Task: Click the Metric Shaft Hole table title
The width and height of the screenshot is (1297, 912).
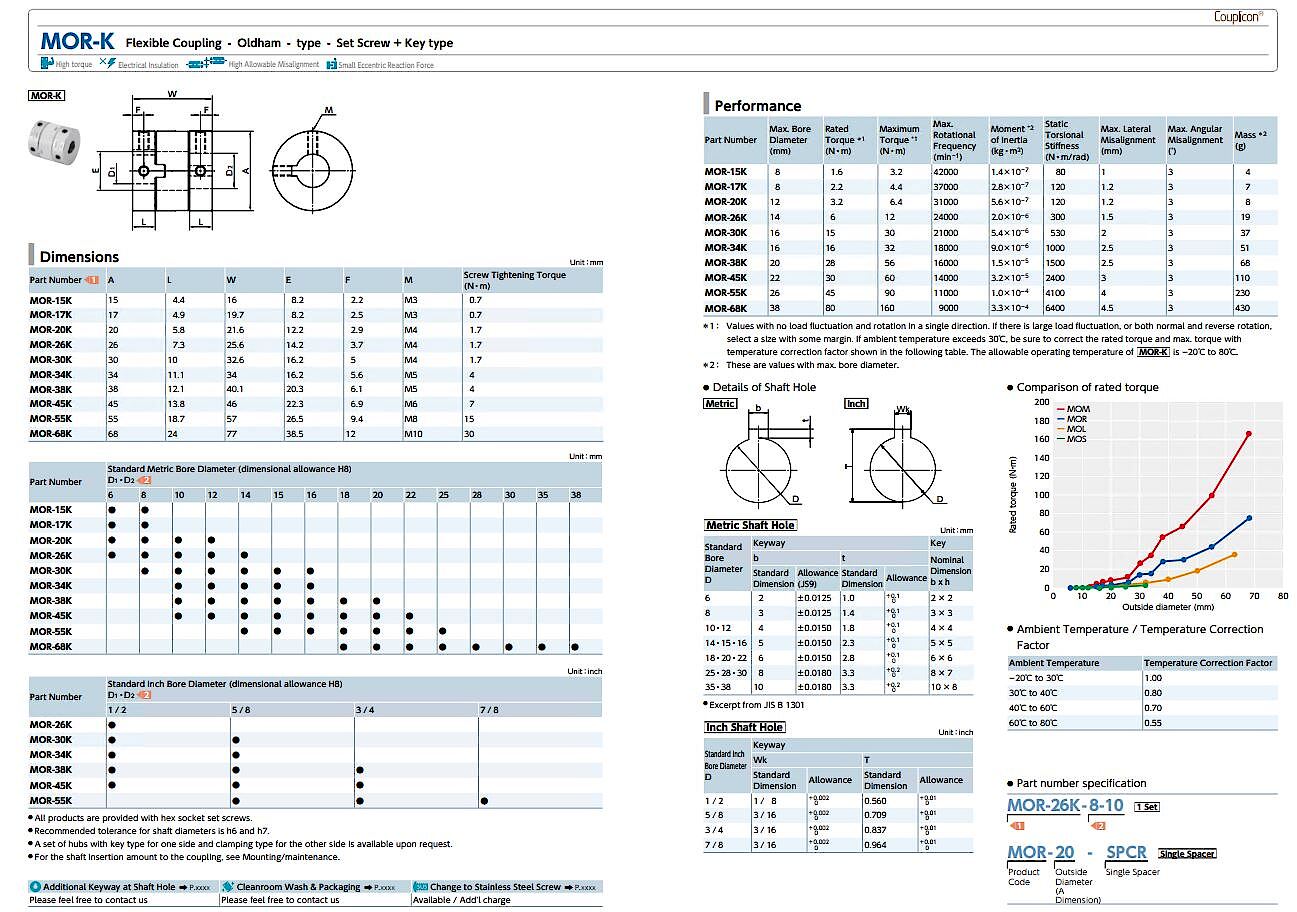Action: (750, 525)
